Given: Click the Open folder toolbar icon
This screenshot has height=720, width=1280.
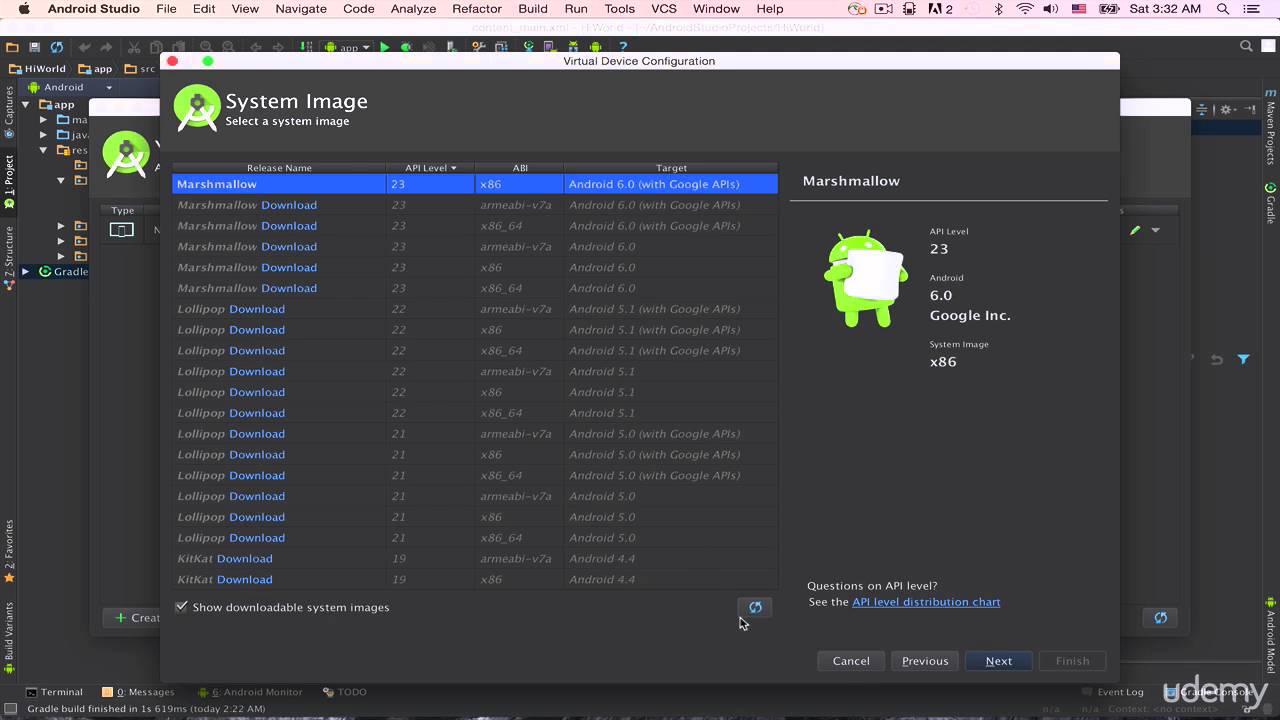Looking at the screenshot, I should (10, 47).
